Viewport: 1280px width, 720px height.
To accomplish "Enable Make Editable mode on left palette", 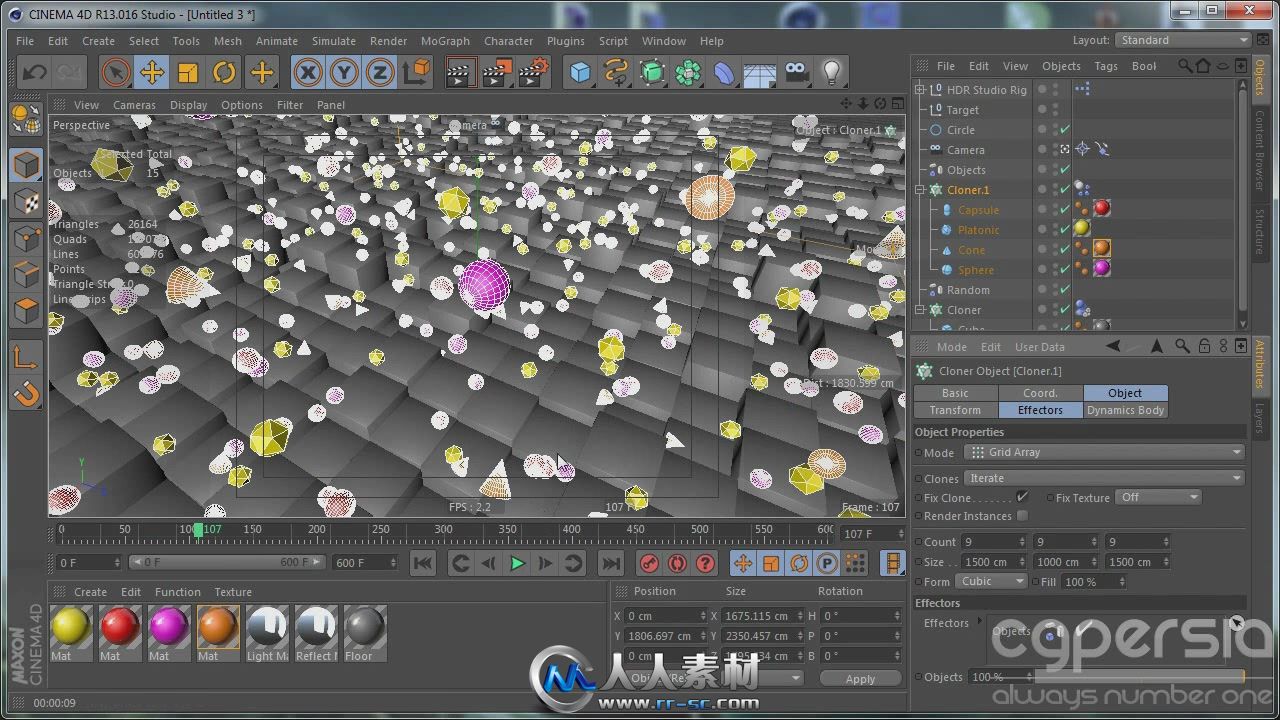I will point(25,120).
